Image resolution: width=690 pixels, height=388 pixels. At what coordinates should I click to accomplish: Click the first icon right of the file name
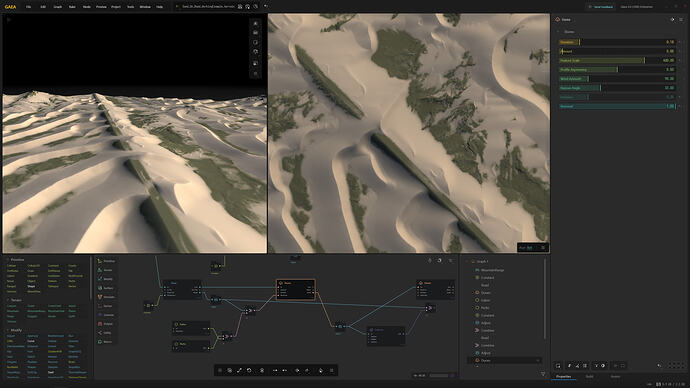(x=240, y=7)
